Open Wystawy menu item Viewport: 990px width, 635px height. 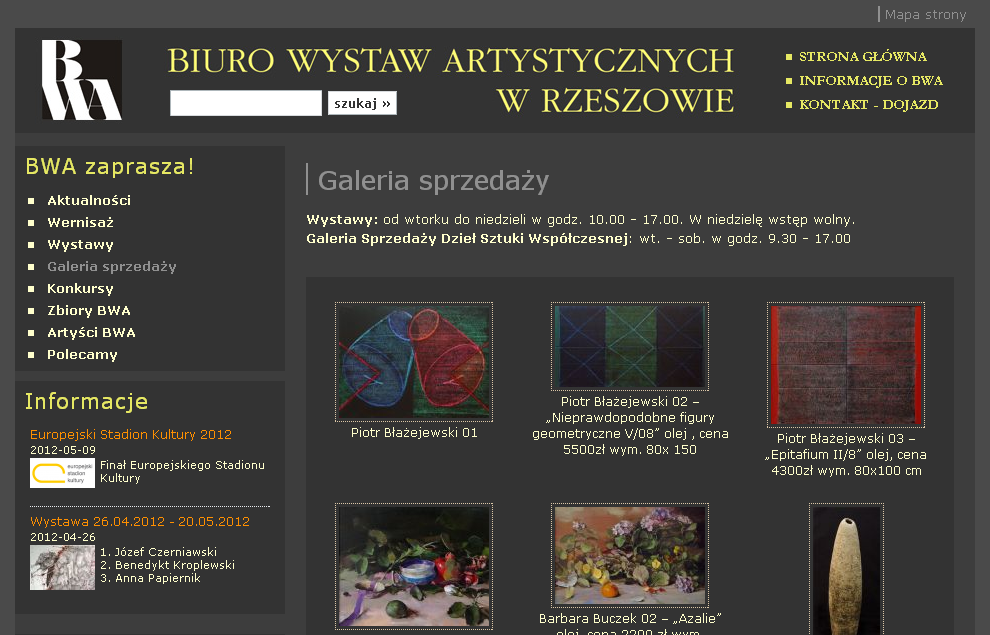80,244
